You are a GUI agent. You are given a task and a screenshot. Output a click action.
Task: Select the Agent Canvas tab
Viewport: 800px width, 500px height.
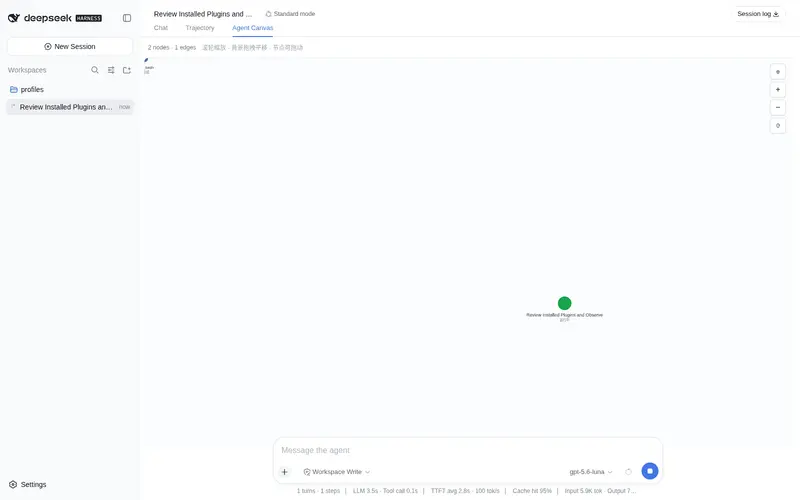[x=253, y=28]
